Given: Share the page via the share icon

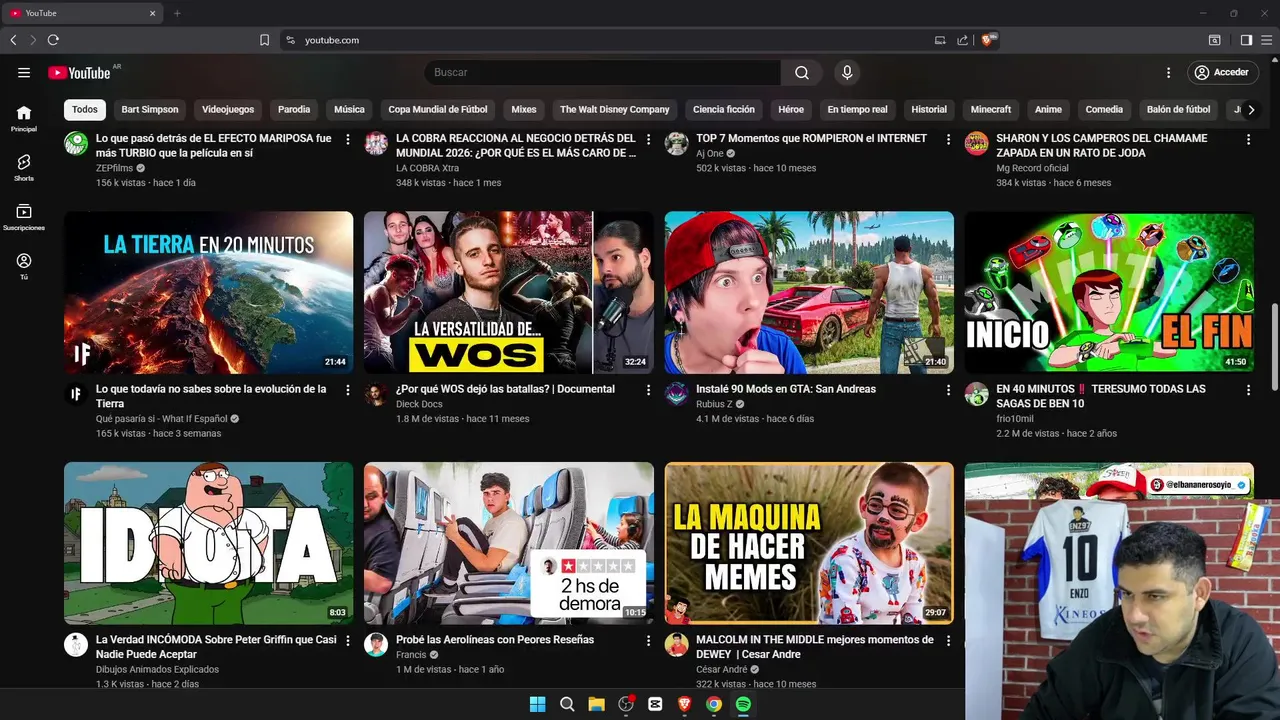Looking at the screenshot, I should (962, 40).
